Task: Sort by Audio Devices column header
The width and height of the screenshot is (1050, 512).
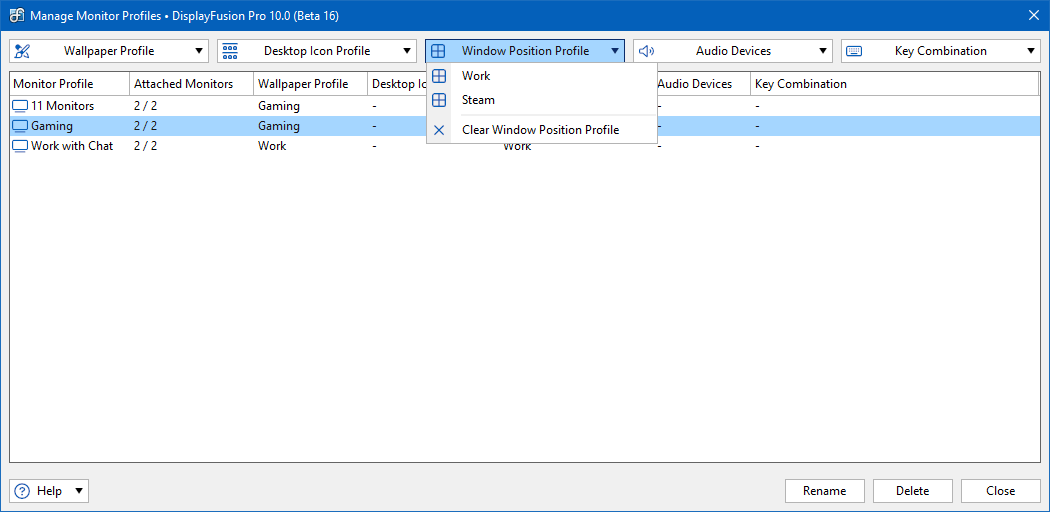Action: (x=703, y=84)
